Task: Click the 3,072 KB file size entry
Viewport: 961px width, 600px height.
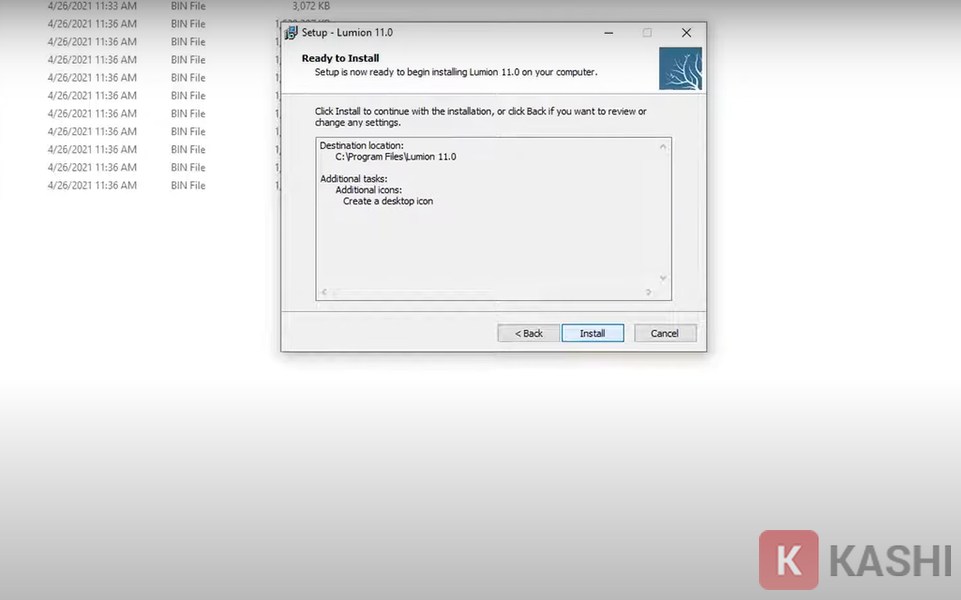Action: [311, 6]
